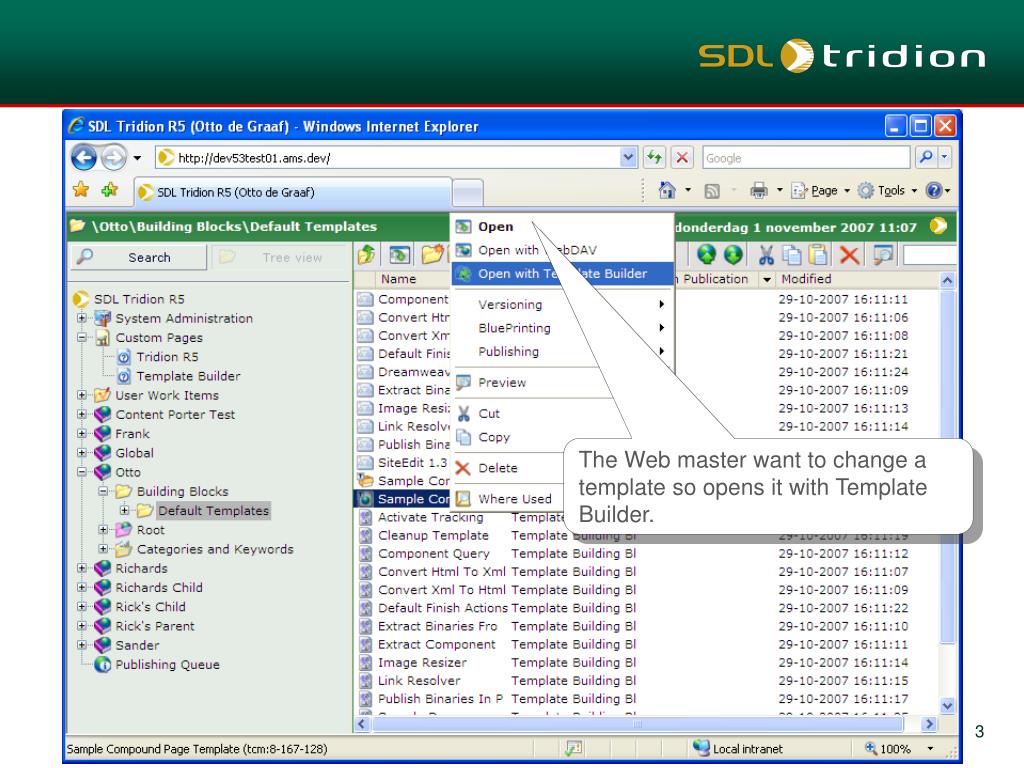
Task: Open the Publication column filter dropdown
Action: [x=767, y=280]
